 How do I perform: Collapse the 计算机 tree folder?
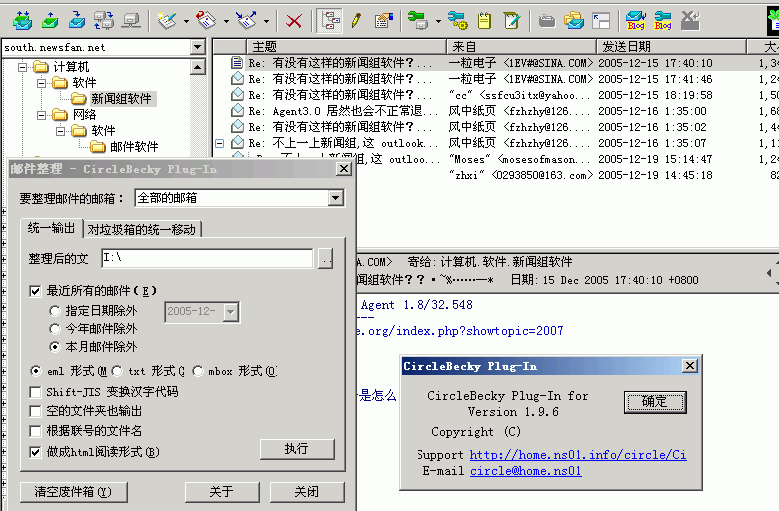click(x=22, y=67)
